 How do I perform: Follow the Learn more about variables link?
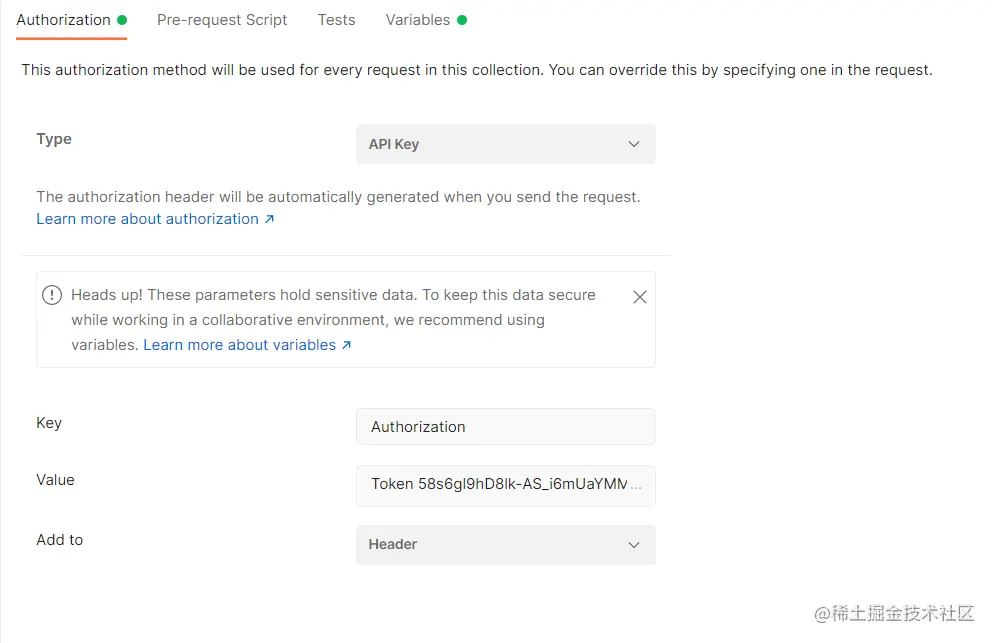[x=239, y=345]
